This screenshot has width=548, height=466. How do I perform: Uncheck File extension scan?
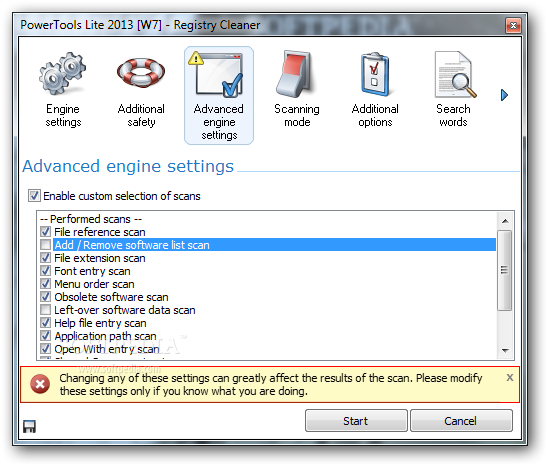(x=45, y=258)
